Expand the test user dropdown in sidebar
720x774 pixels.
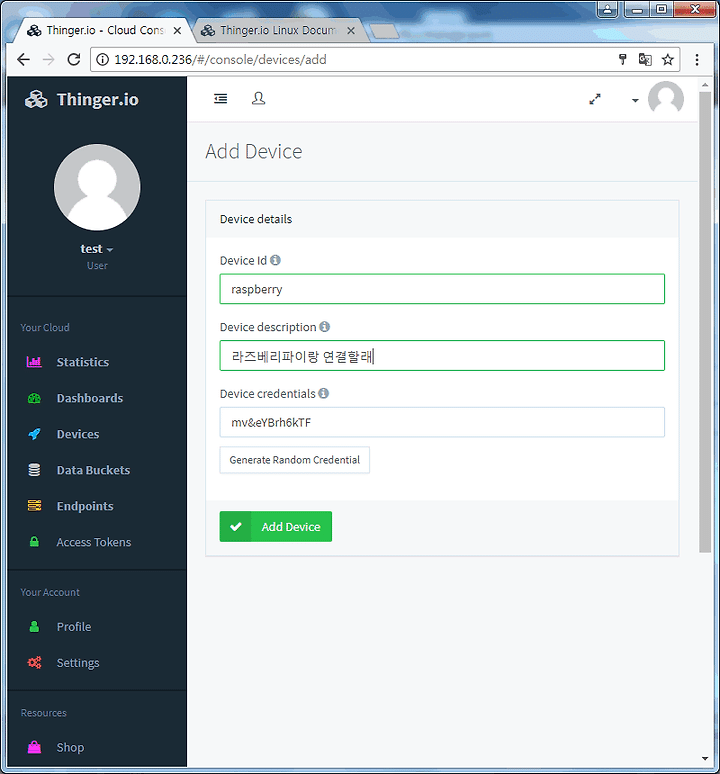97,249
